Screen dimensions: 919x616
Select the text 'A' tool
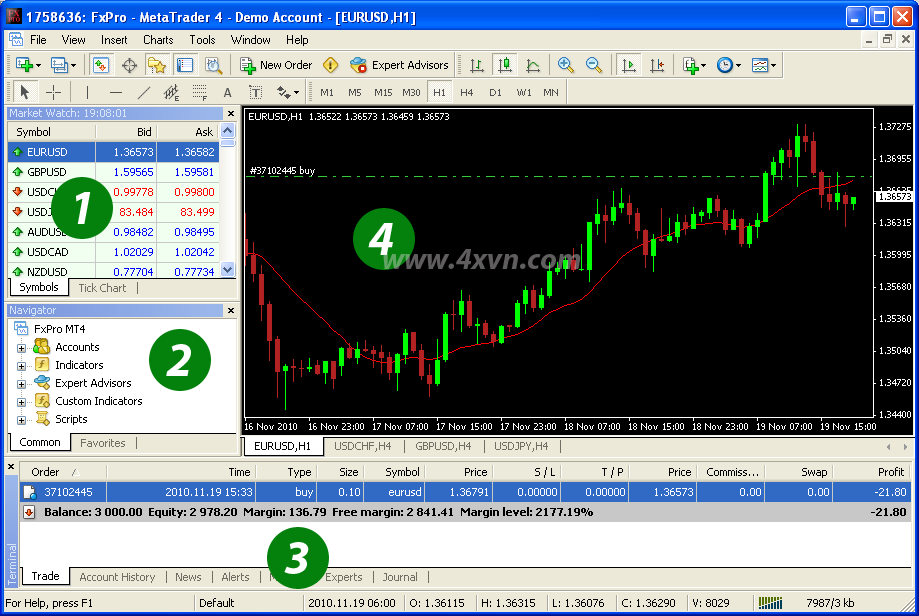pyautogui.click(x=227, y=92)
